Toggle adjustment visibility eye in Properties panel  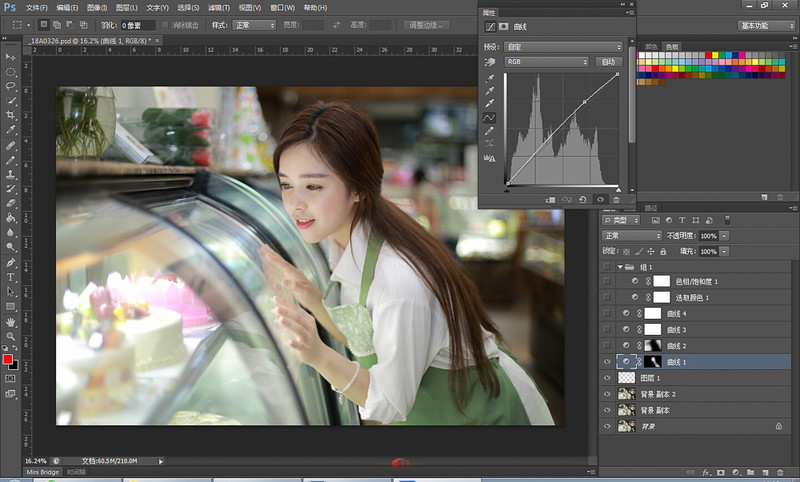(600, 200)
